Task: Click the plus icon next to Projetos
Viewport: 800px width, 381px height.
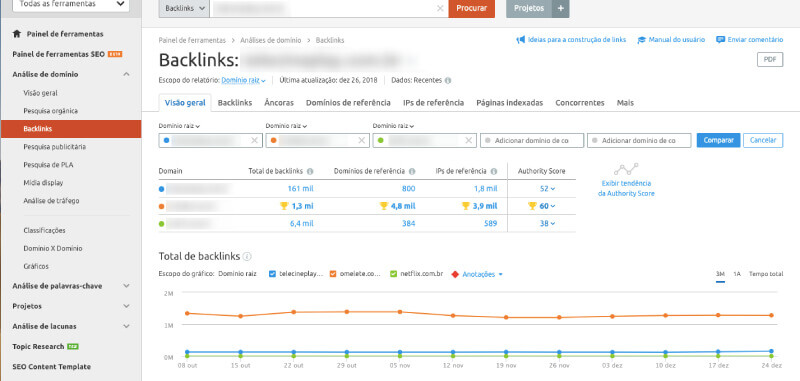Action: (560, 9)
